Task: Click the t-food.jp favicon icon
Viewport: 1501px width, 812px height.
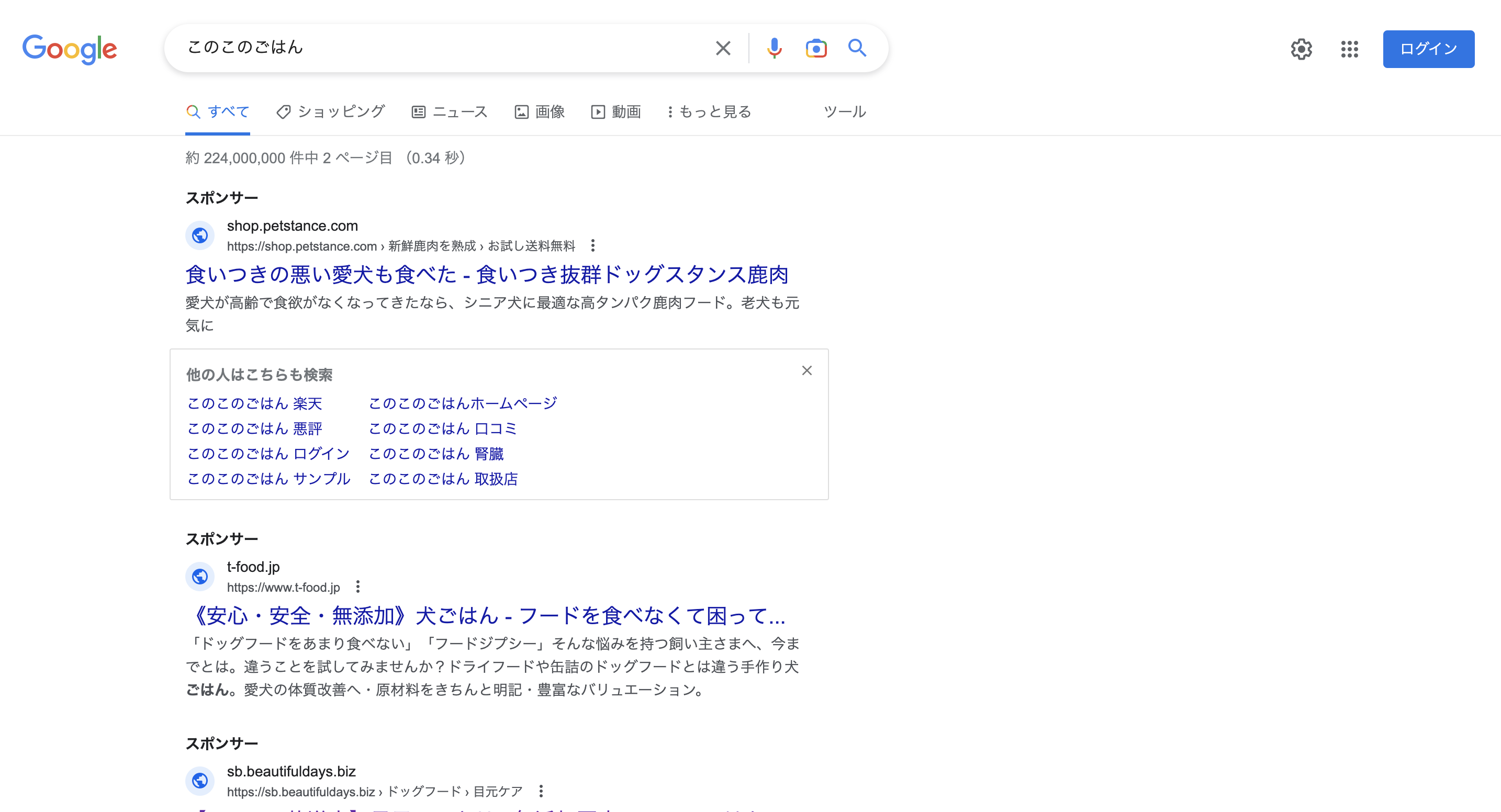Action: coord(200,577)
